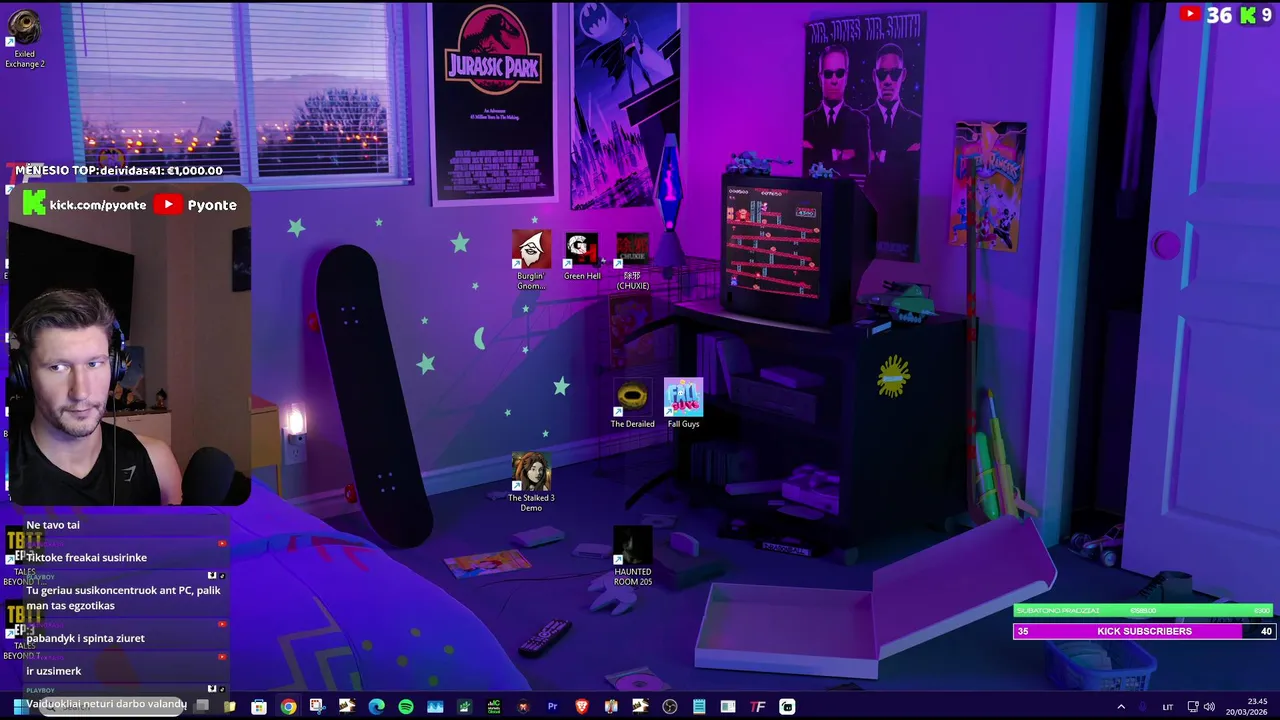Open the volume tray icon
Screen dimensions: 1280x720
[x=1209, y=707]
